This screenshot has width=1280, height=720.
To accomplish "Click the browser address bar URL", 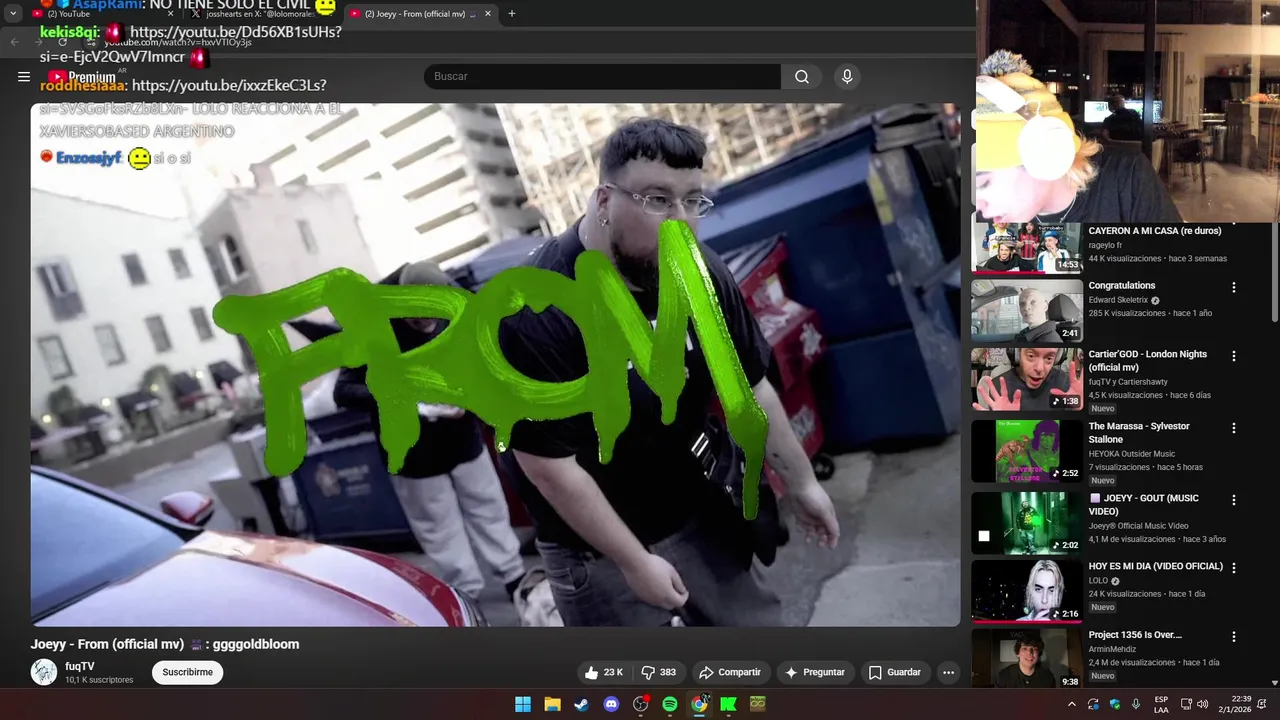I will point(178,42).
